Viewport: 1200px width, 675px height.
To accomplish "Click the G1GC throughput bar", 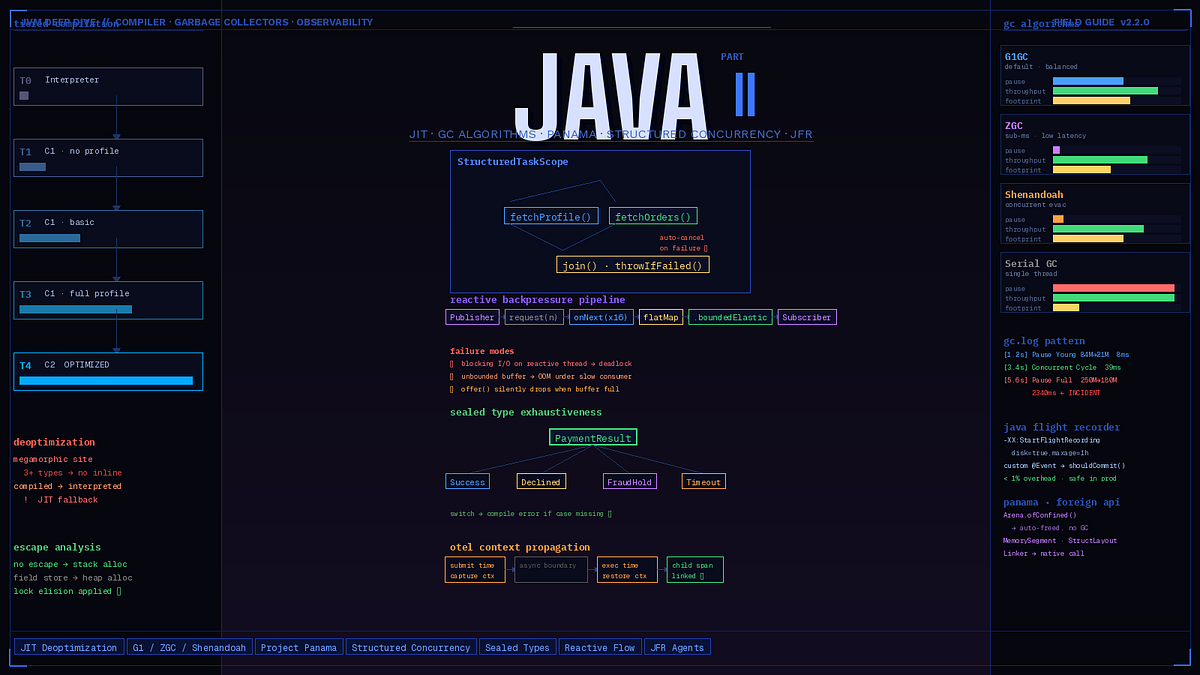I will tap(1105, 91).
